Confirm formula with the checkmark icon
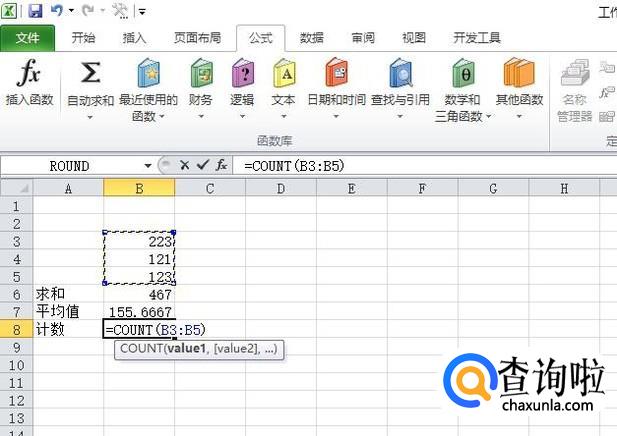Viewport: 617px width, 436px height. coord(203,165)
